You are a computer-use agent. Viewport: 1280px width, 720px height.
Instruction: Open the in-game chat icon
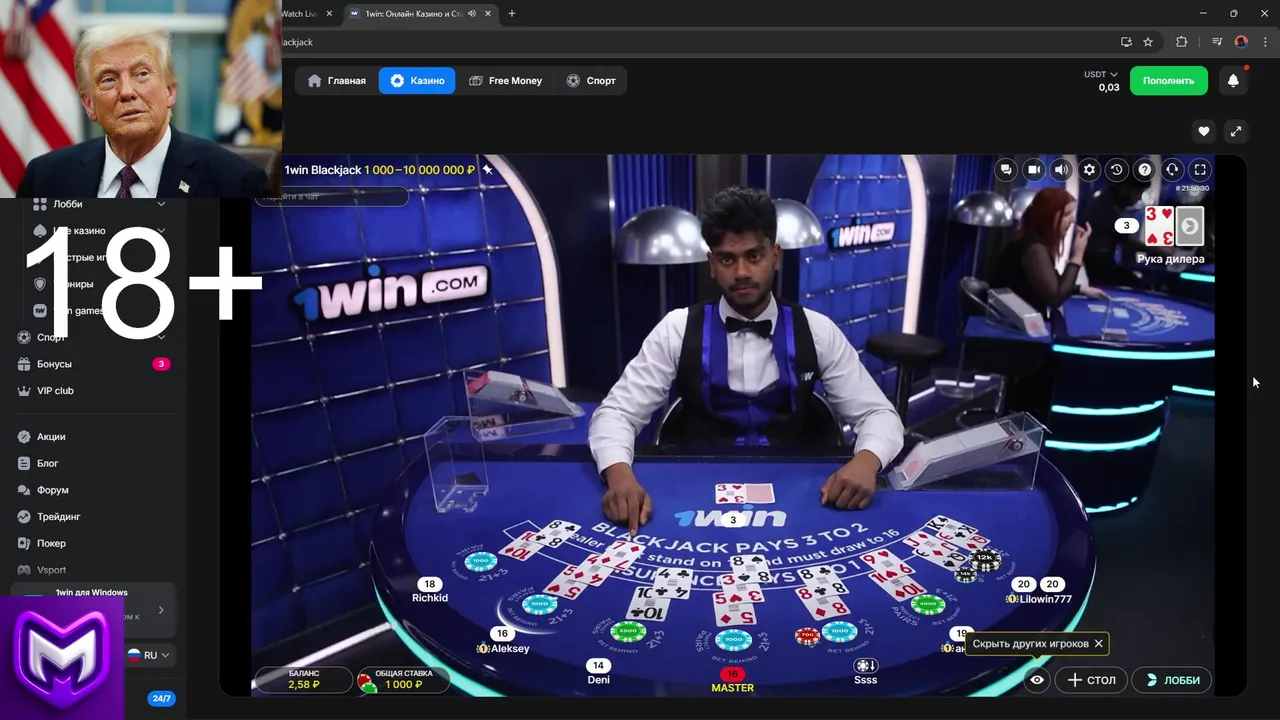click(1006, 170)
